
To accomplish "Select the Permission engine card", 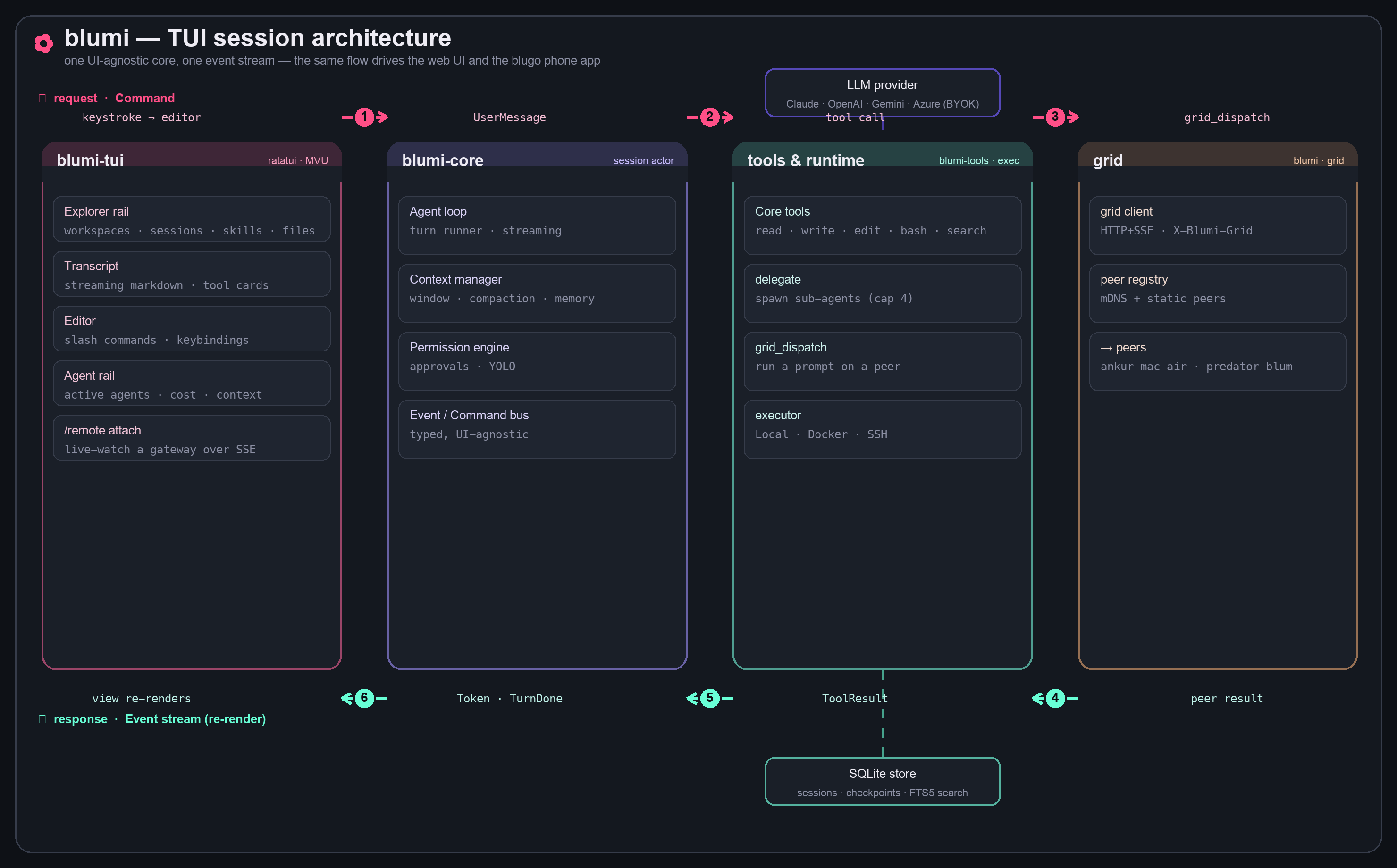I will click(537, 362).
